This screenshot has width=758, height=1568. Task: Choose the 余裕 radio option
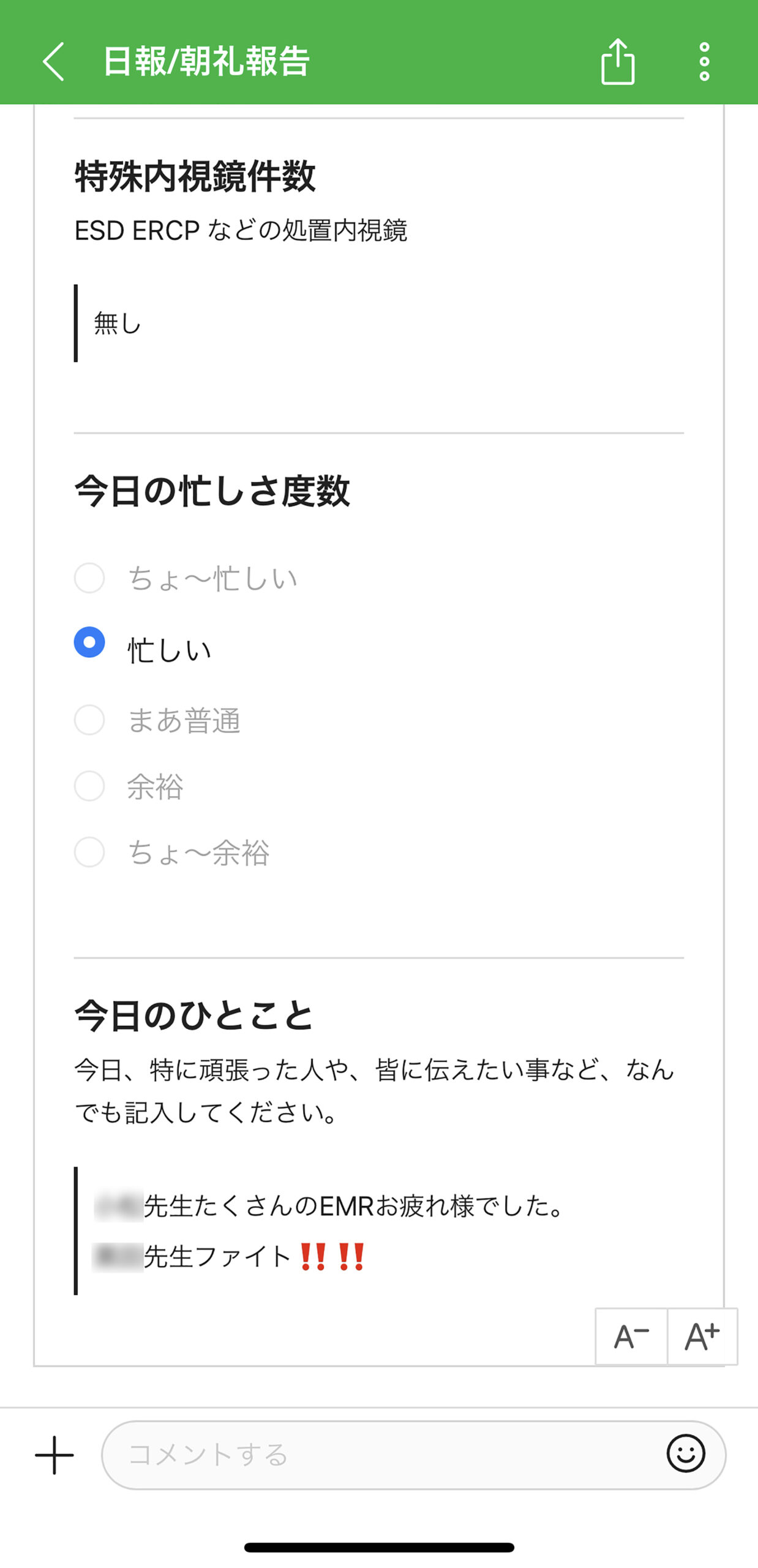(89, 786)
